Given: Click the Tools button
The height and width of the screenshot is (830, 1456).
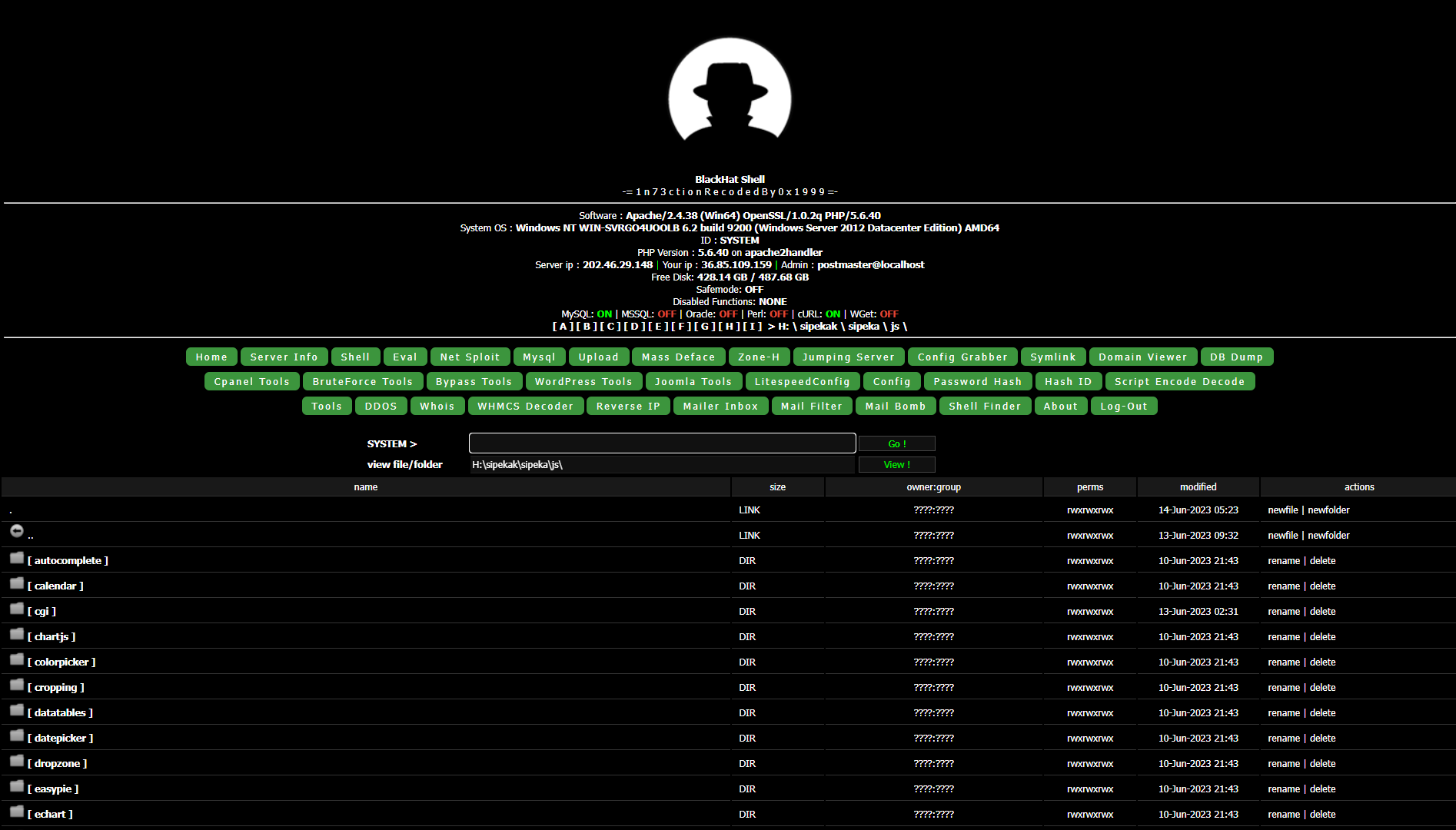Looking at the screenshot, I should tap(327, 406).
